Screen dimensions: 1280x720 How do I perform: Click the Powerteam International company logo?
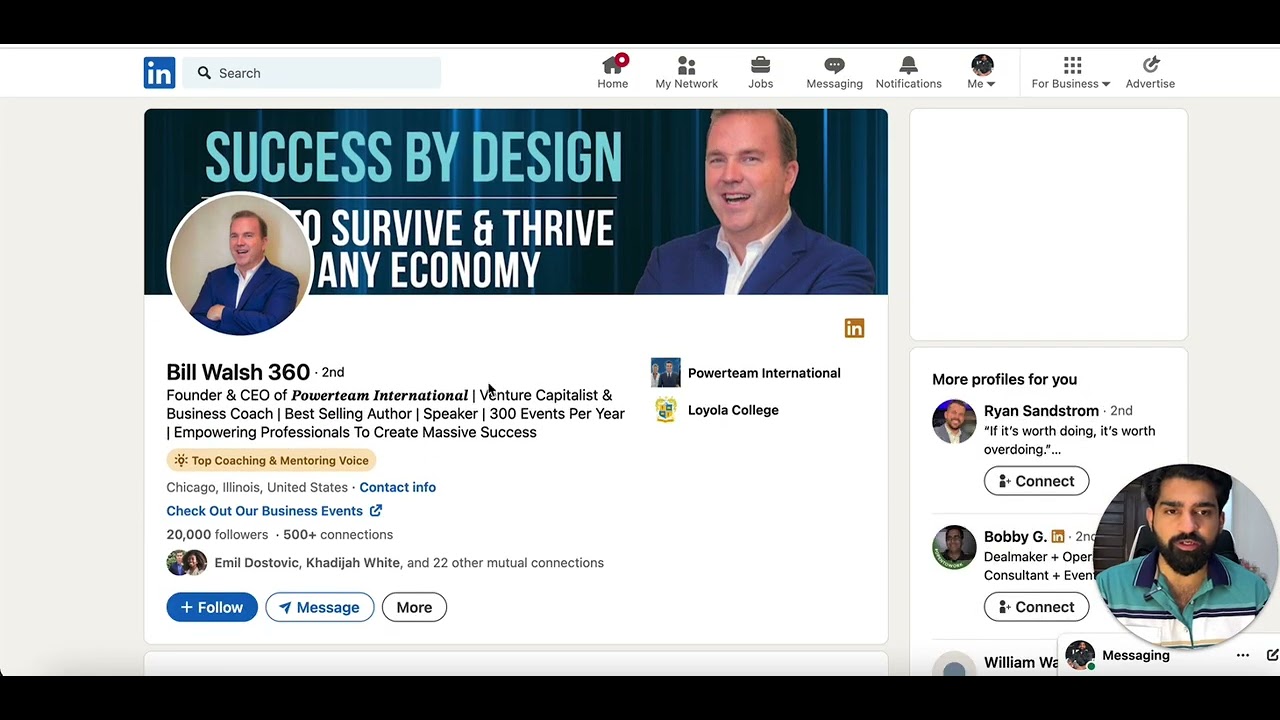click(665, 373)
